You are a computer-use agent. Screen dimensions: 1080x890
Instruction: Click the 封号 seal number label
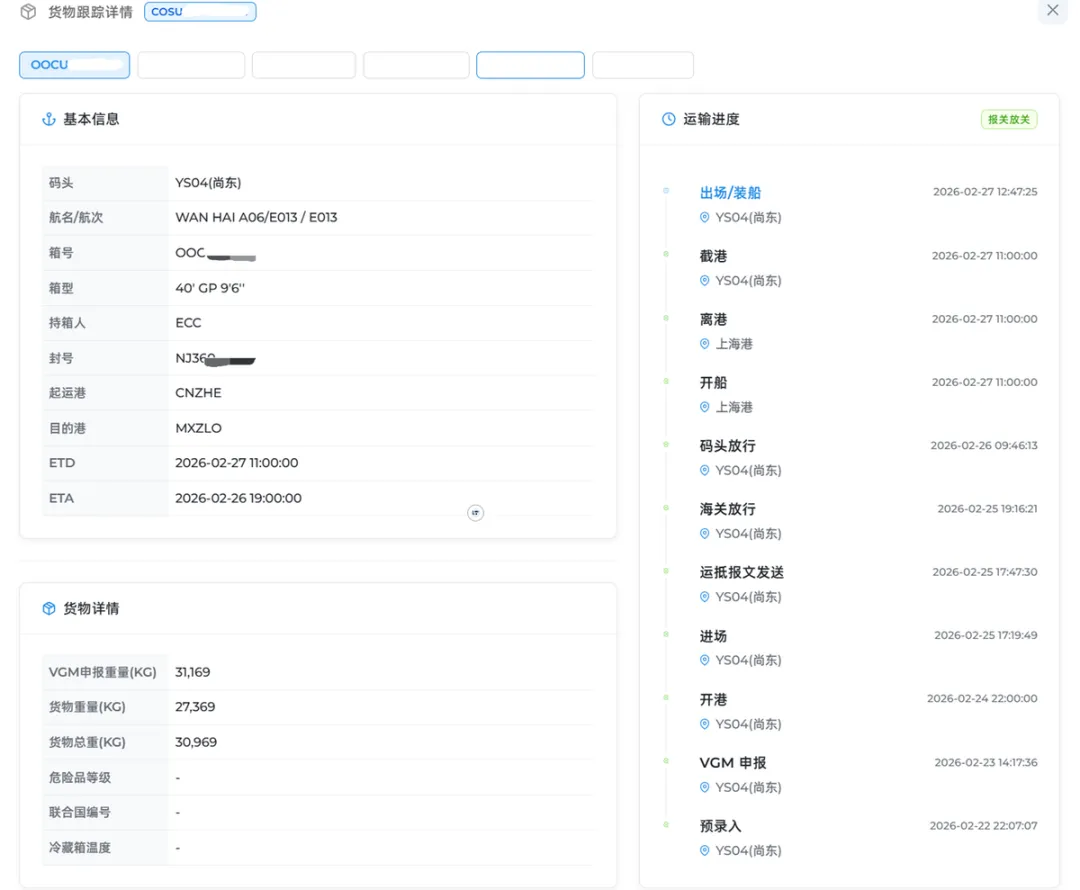click(61, 358)
